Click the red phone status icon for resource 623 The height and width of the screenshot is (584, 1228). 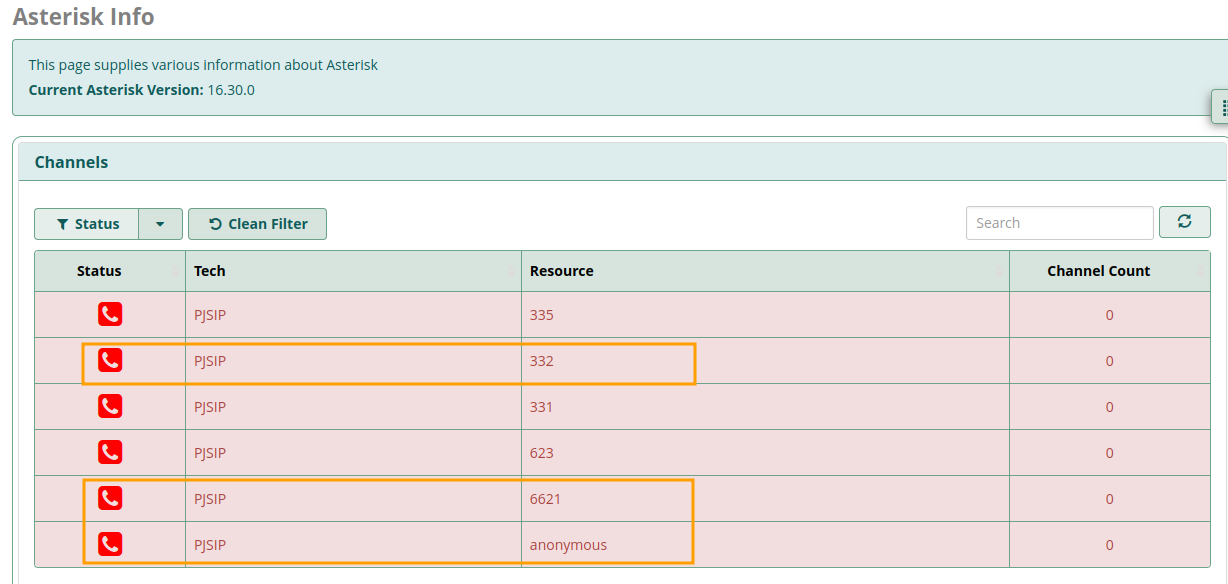[x=110, y=452]
